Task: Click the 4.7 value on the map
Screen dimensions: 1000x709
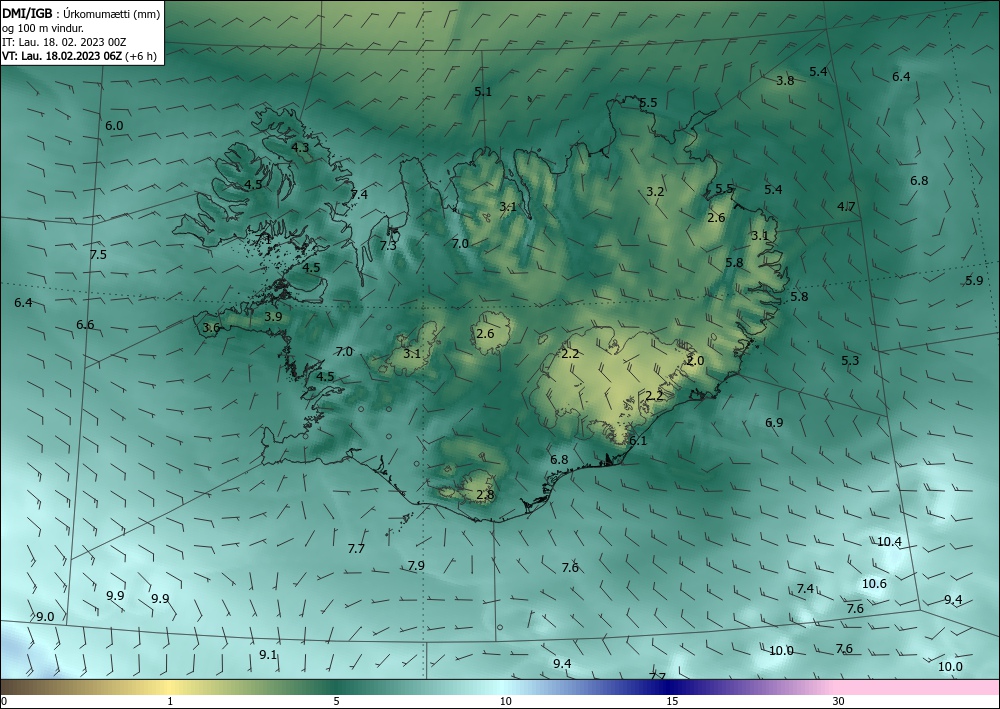Action: point(846,207)
